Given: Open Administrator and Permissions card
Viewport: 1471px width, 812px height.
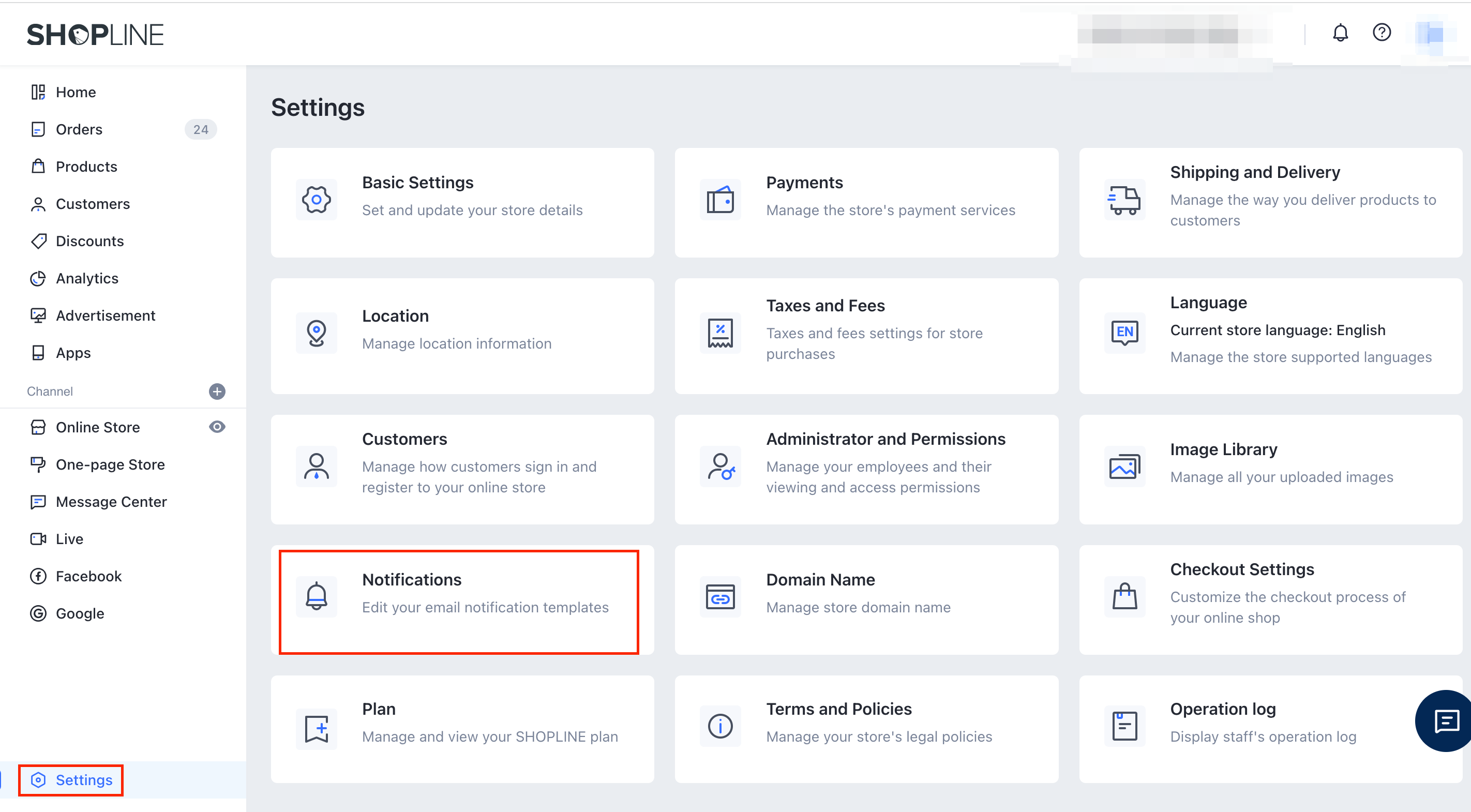Looking at the screenshot, I should (866, 470).
